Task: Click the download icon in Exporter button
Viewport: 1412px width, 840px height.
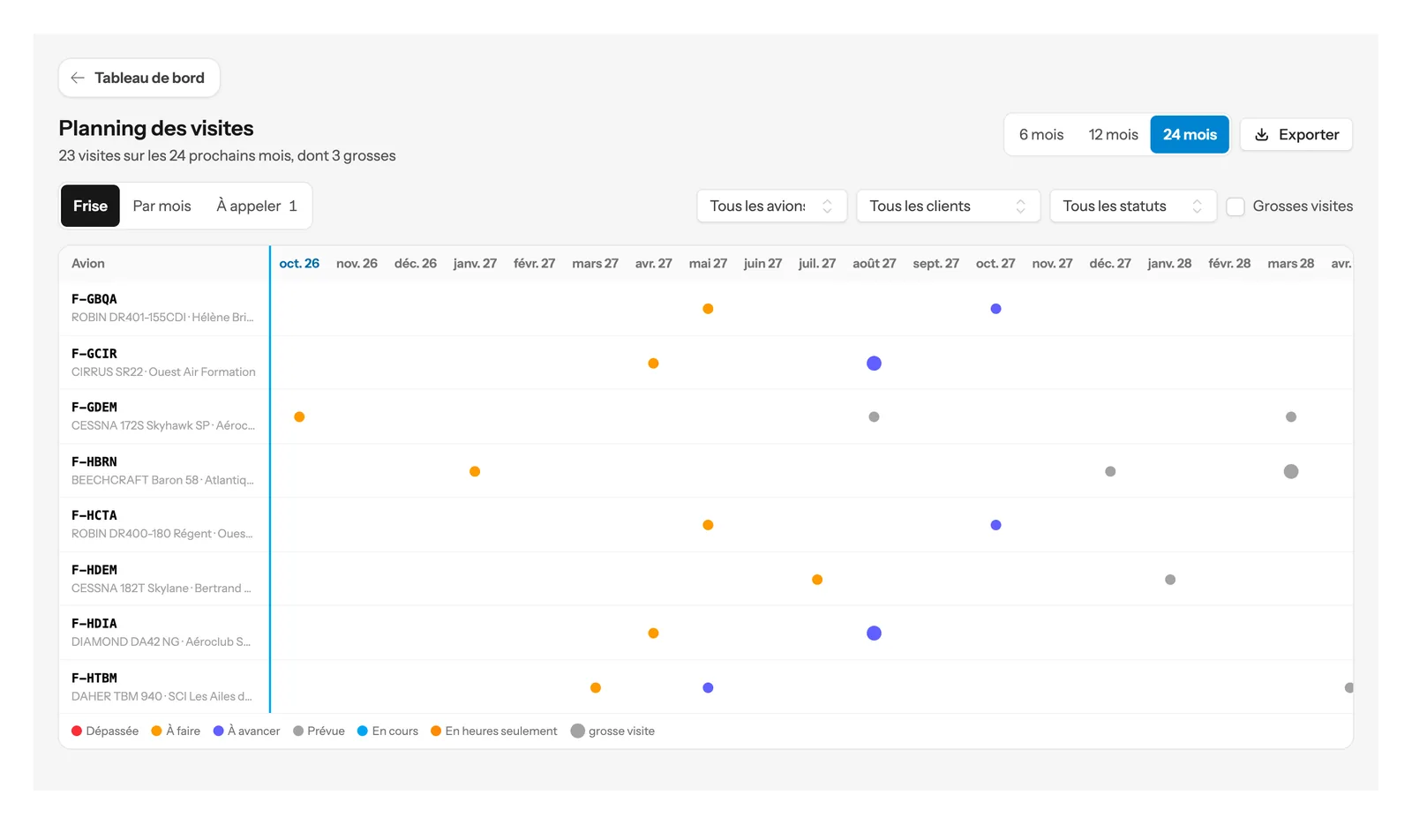Action: [x=1262, y=135]
